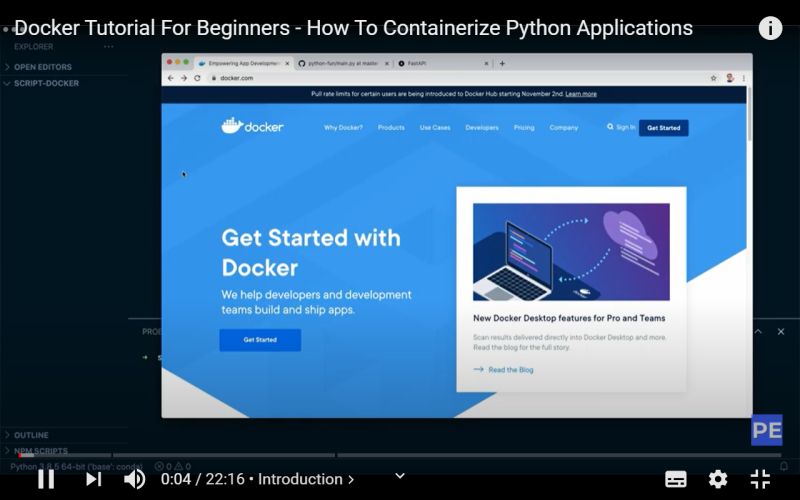
Task: Click the Docker whale logo
Action: tap(252, 126)
